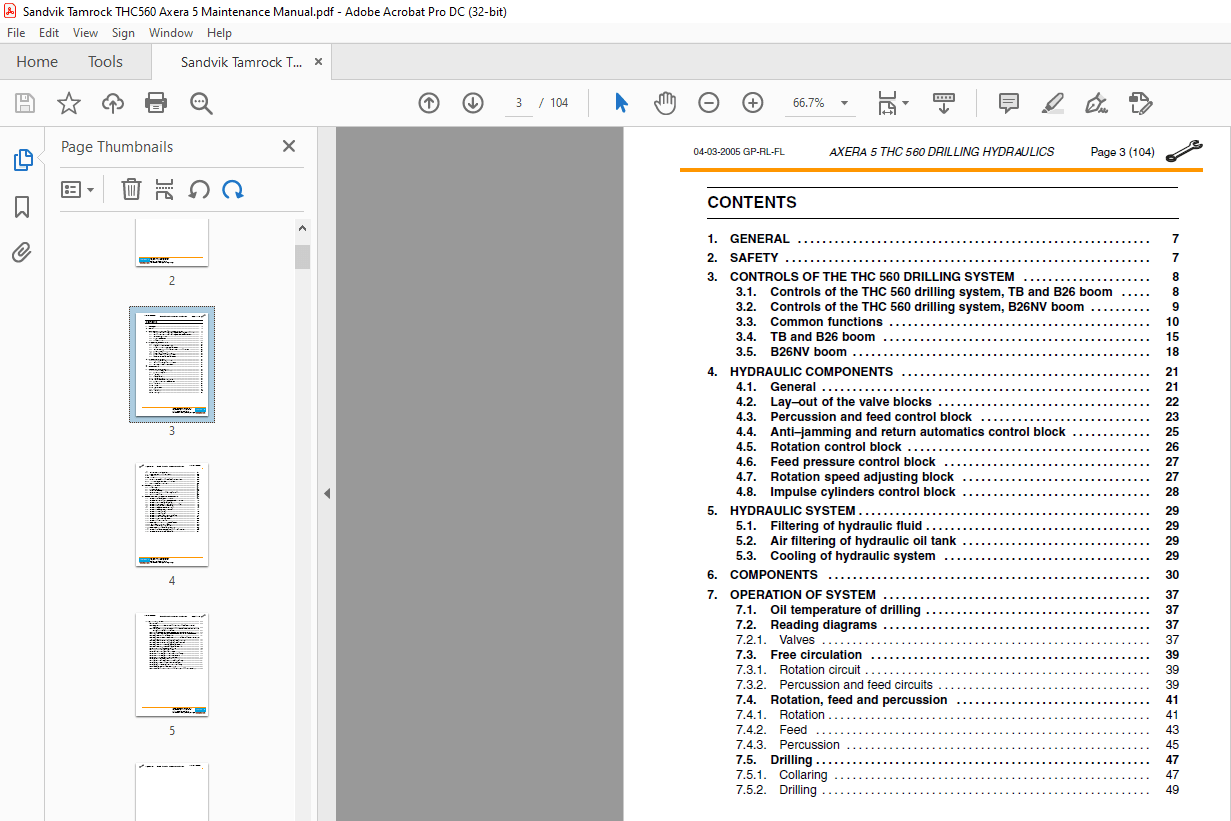Open the Fill & Sign tool
Screen dimensions: 1231x821
(x=1140, y=102)
